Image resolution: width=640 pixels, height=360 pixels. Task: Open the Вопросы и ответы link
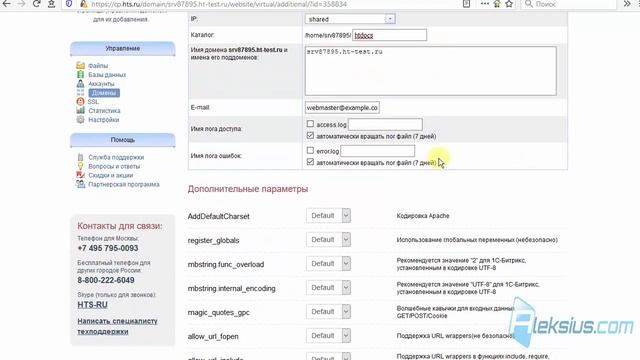pyautogui.click(x=114, y=166)
